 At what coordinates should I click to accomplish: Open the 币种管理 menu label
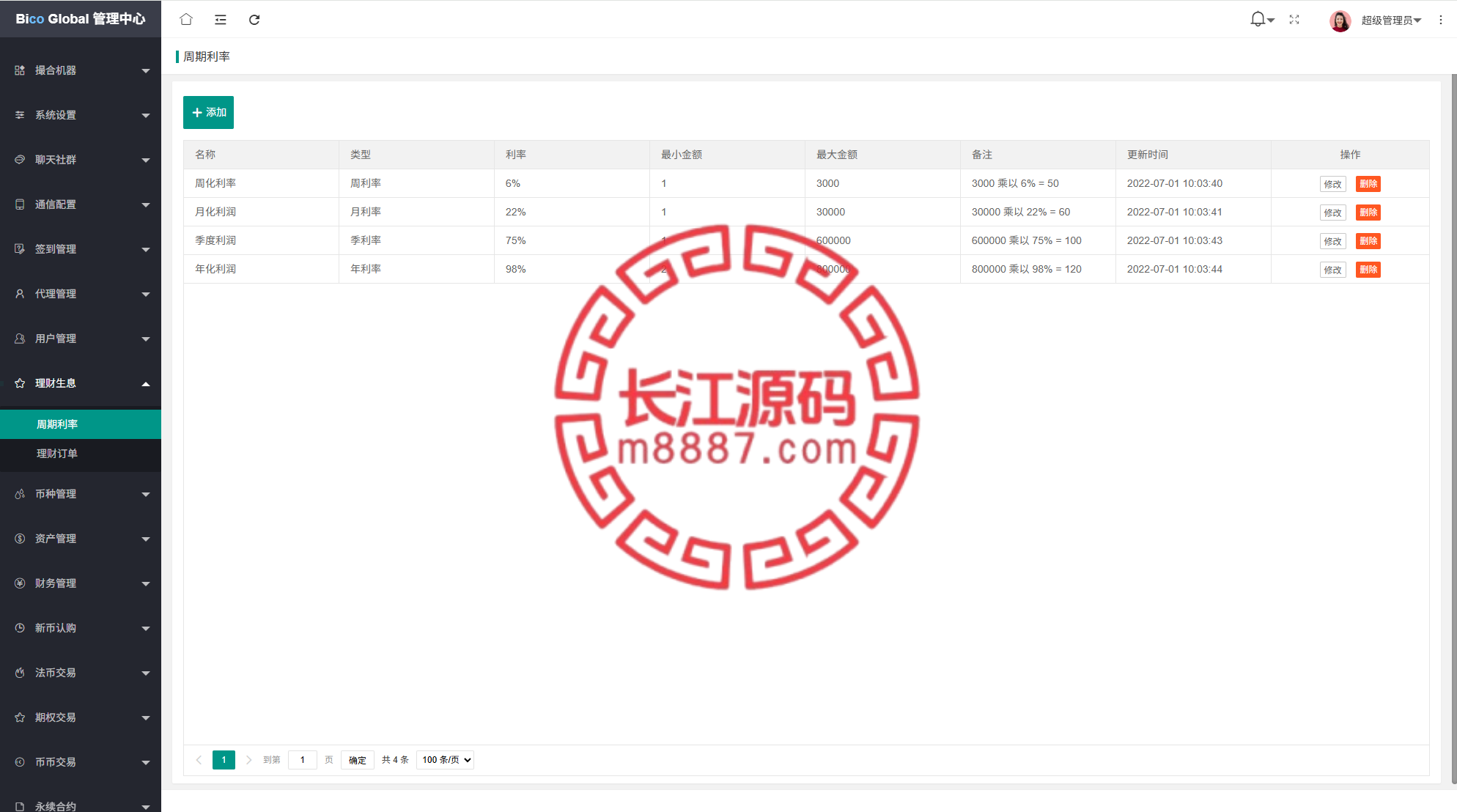56,494
